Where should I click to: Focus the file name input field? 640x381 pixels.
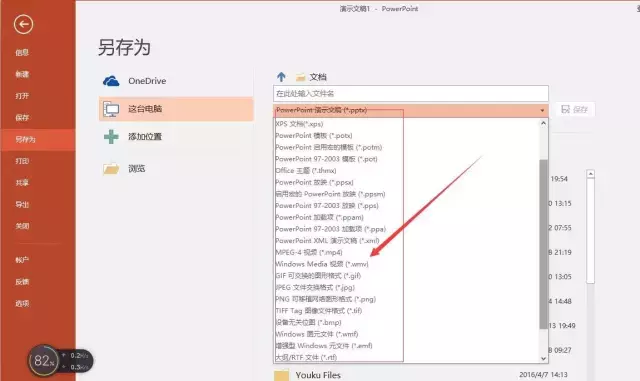[x=411, y=94]
